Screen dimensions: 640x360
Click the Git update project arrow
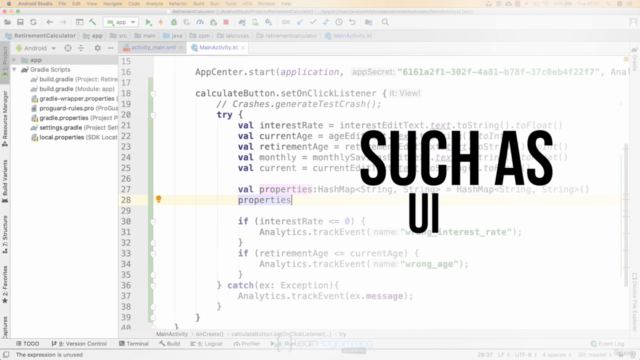click(x=300, y=22)
